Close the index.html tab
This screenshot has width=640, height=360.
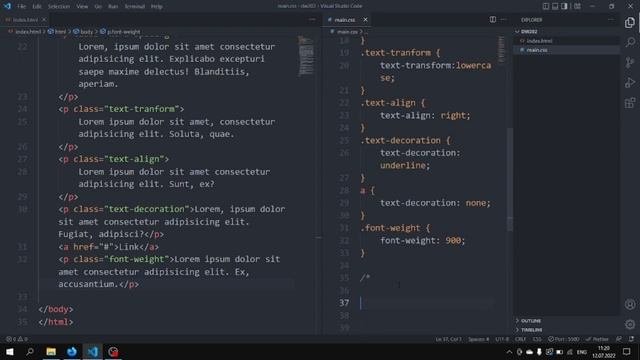[44, 20]
